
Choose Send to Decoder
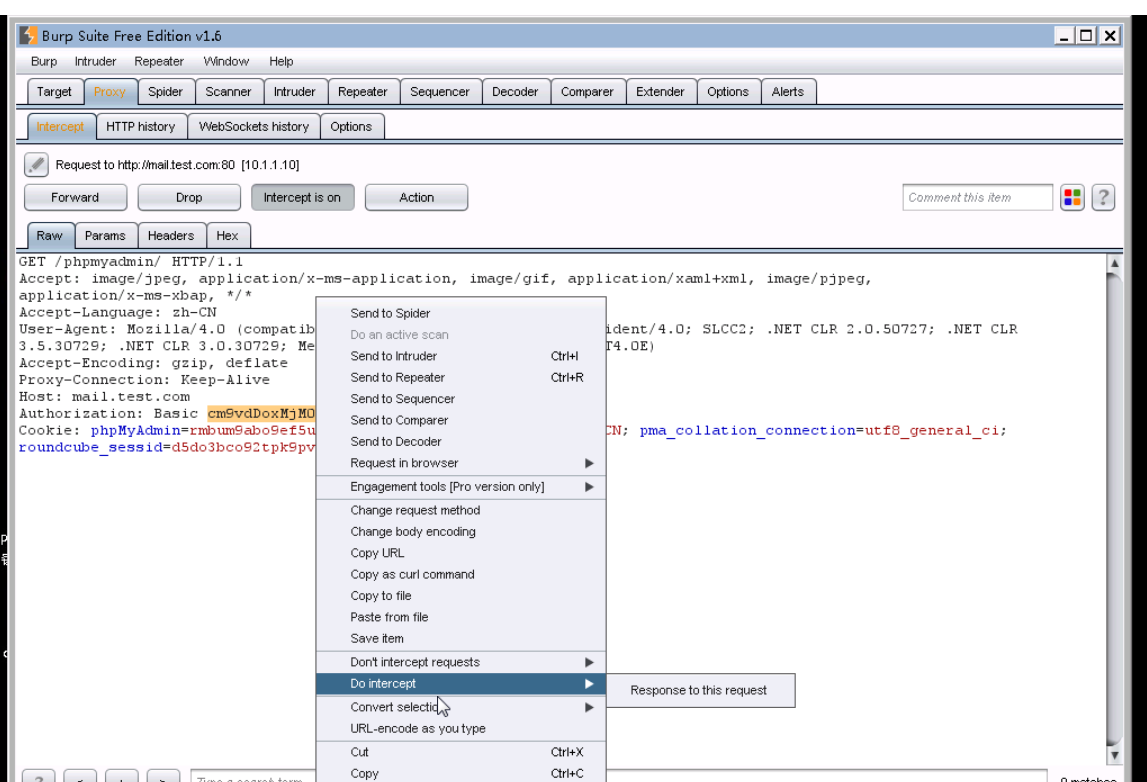click(461, 442)
